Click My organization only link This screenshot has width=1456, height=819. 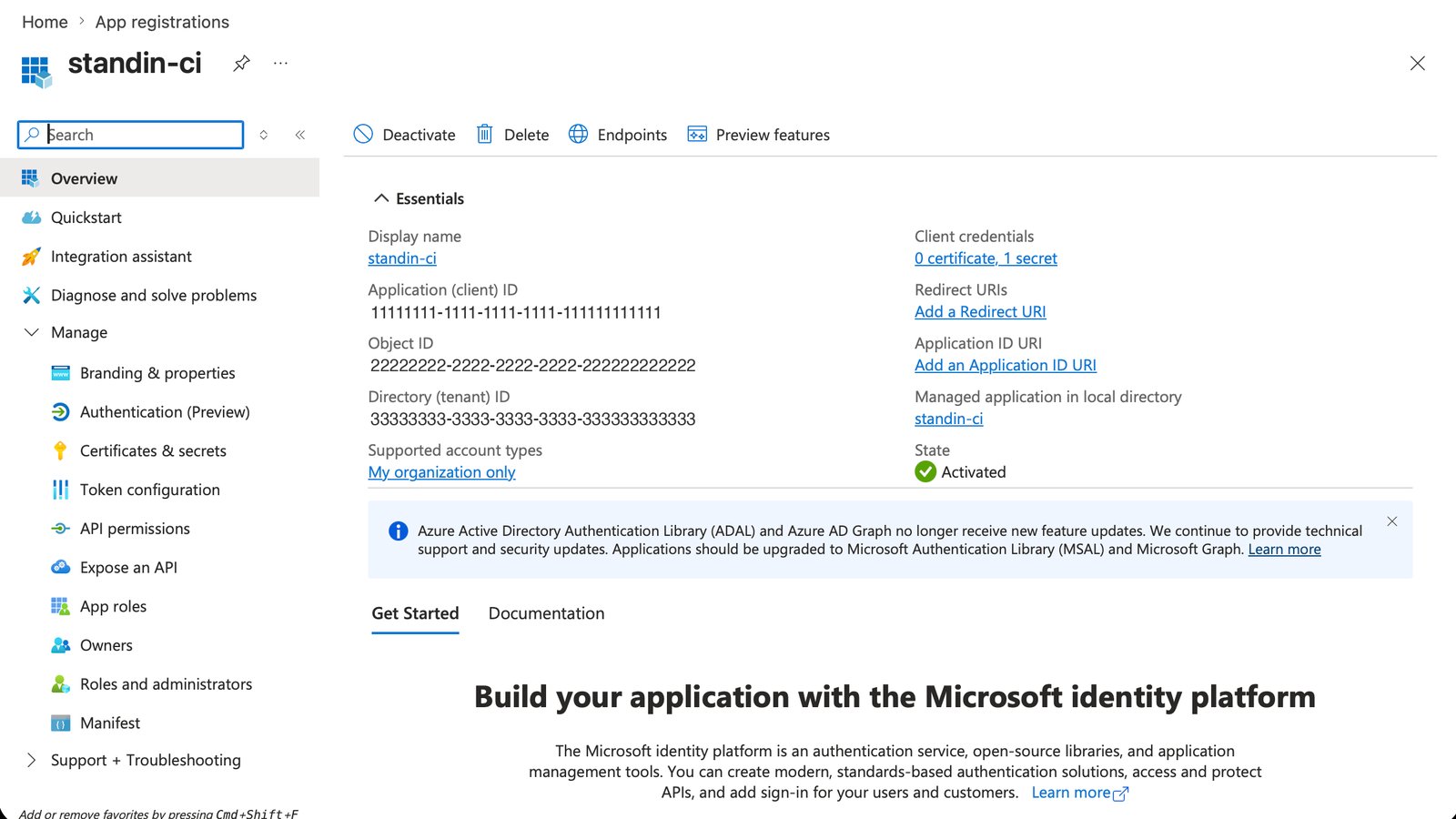[x=441, y=472]
